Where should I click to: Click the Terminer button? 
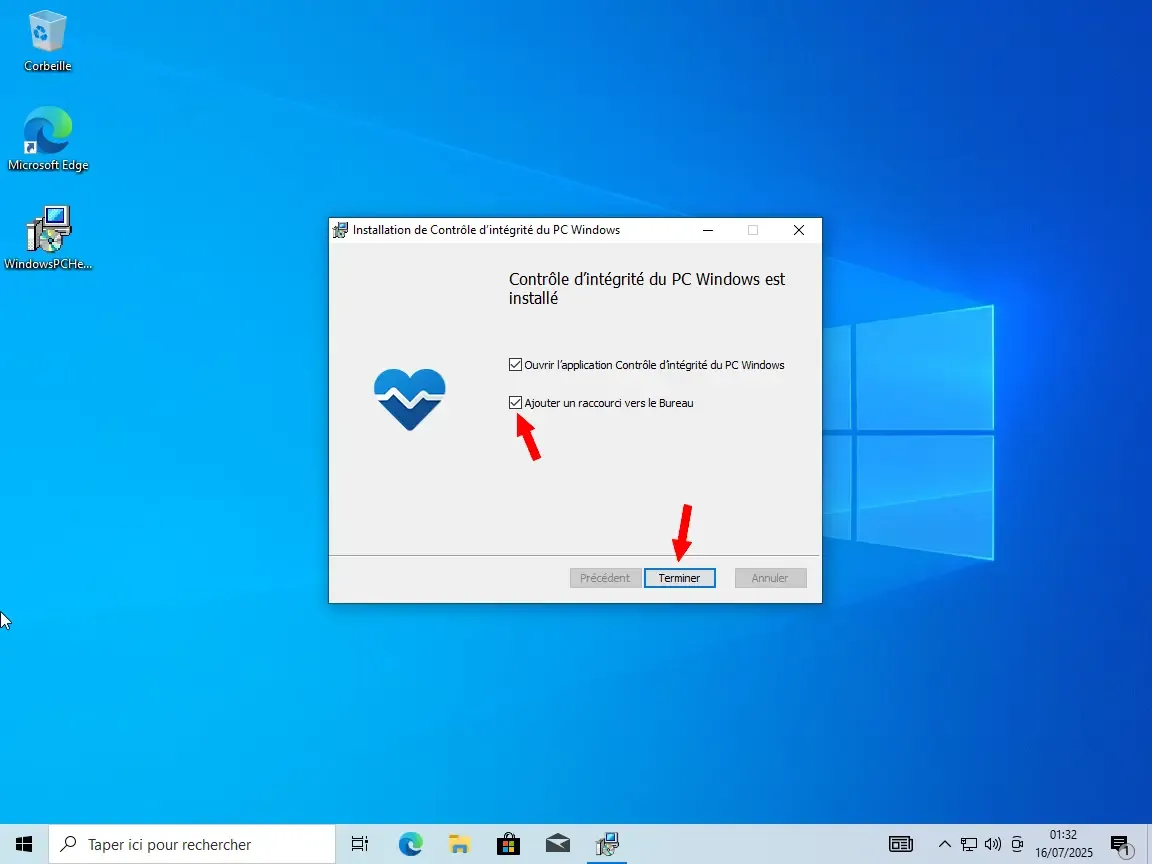(680, 578)
